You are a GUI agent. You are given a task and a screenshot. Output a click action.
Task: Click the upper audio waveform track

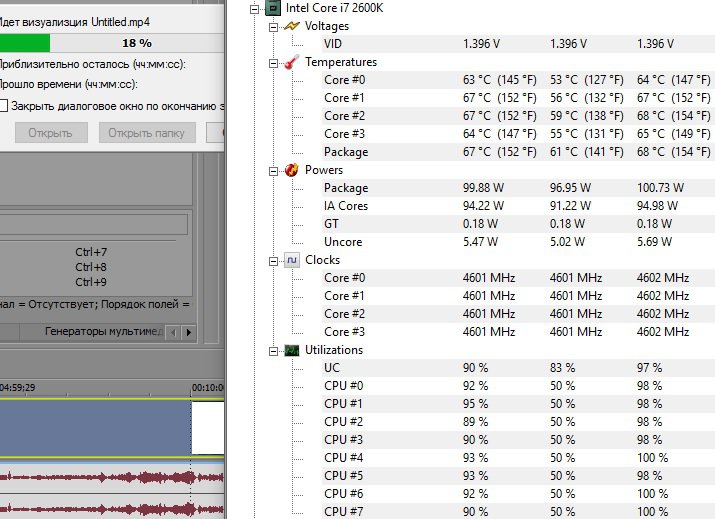112,477
